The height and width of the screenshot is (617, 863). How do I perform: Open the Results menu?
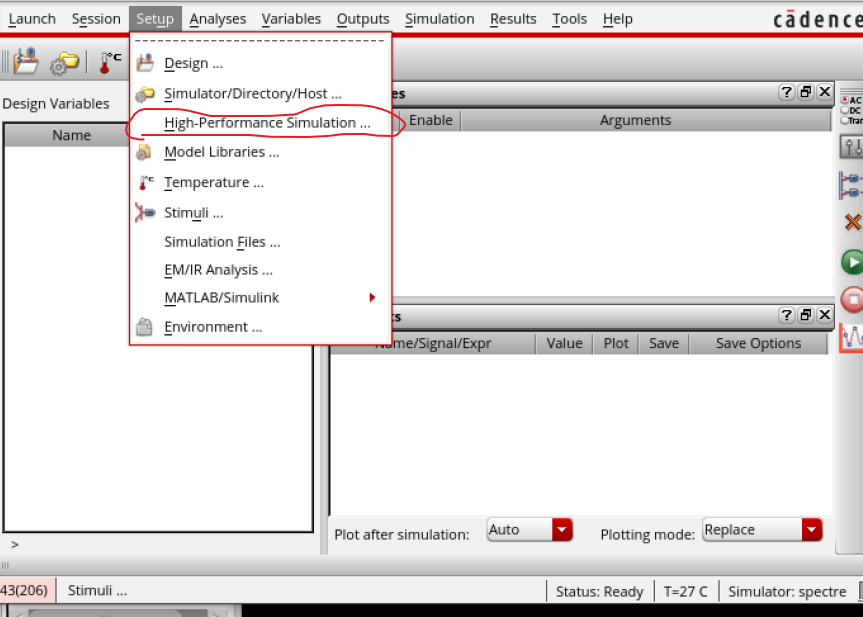[x=513, y=19]
